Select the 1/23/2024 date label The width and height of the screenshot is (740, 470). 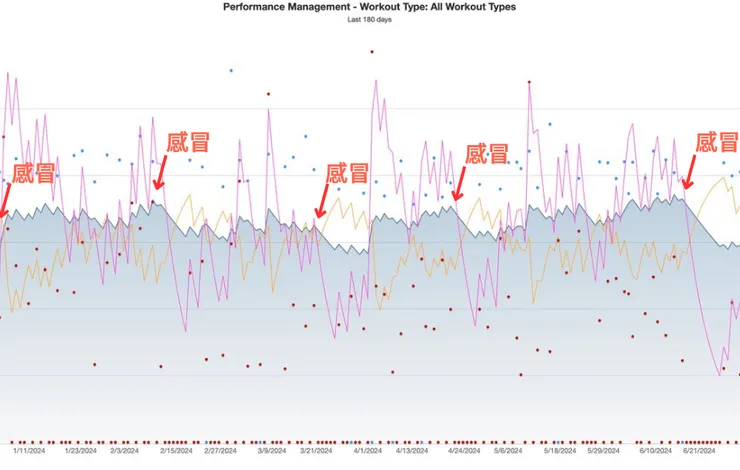coord(80,451)
